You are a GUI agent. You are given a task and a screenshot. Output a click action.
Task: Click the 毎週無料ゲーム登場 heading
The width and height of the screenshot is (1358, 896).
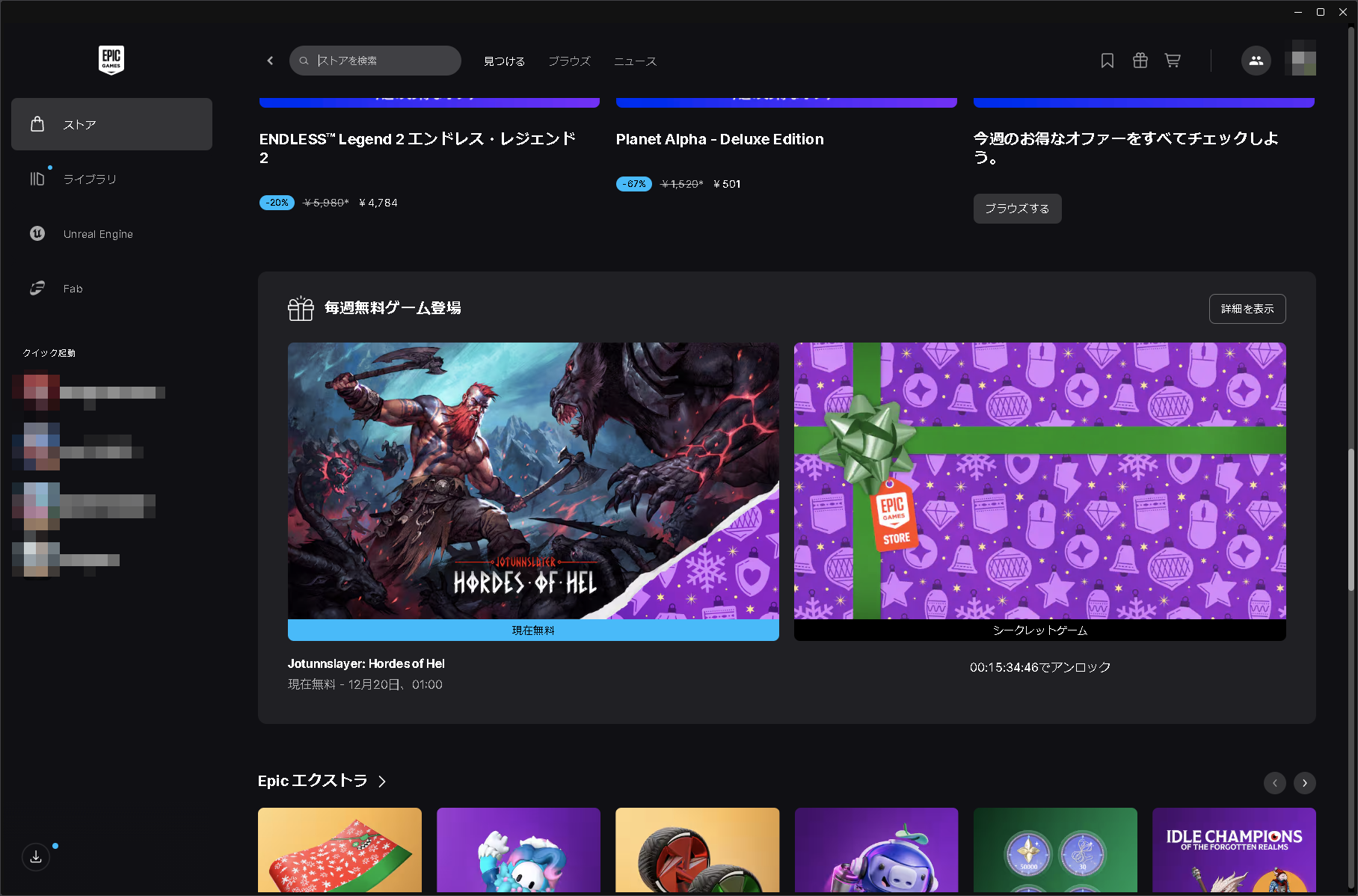(x=393, y=308)
